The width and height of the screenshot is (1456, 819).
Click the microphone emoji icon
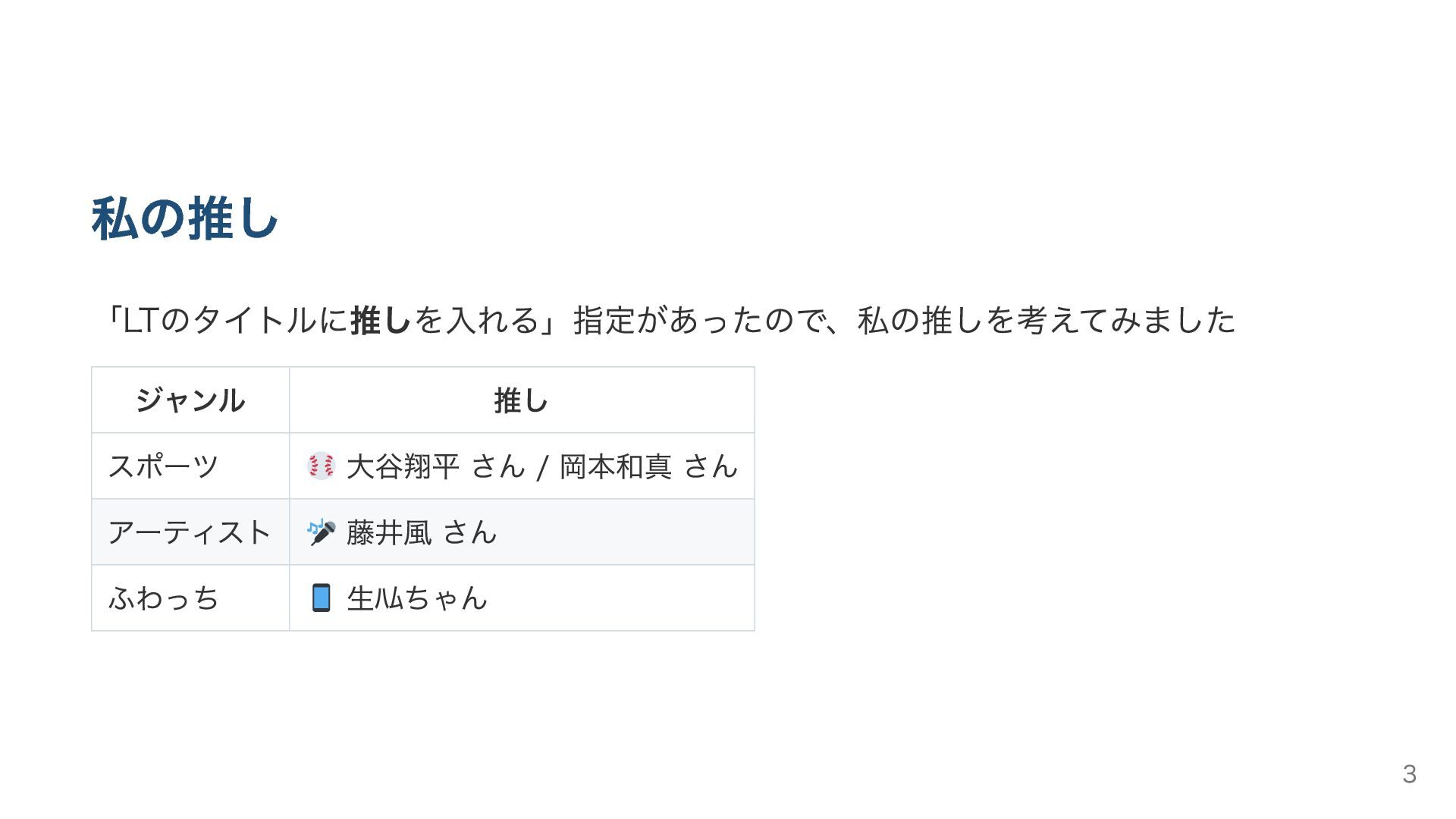(x=321, y=532)
